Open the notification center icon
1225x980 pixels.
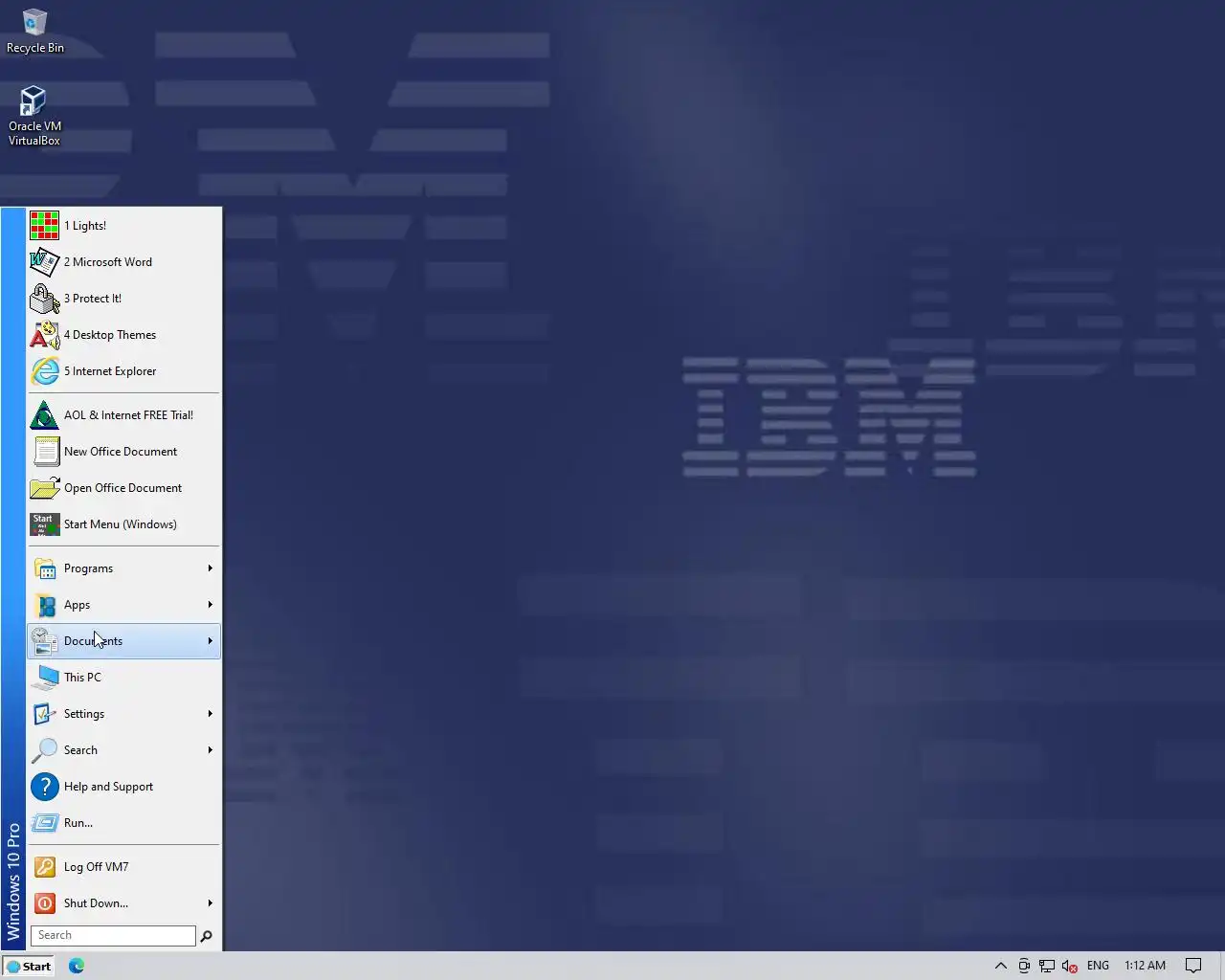click(1193, 966)
